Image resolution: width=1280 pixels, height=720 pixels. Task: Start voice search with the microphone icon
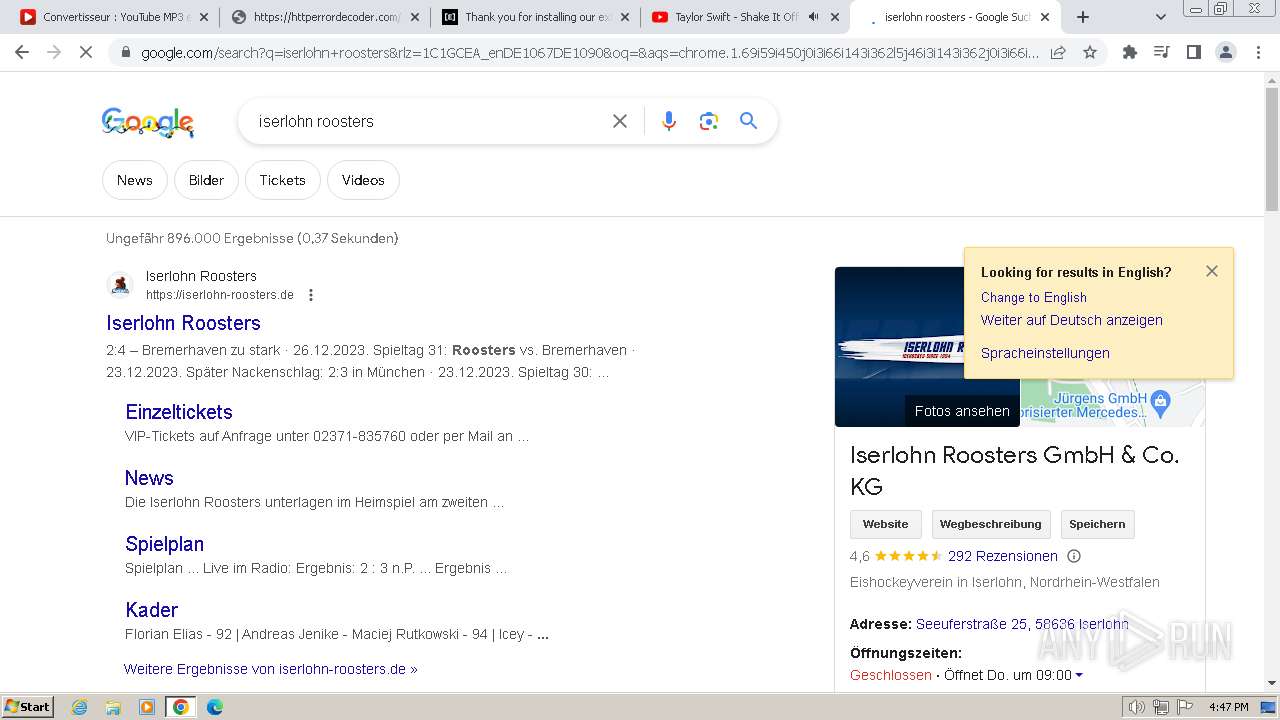(x=669, y=121)
